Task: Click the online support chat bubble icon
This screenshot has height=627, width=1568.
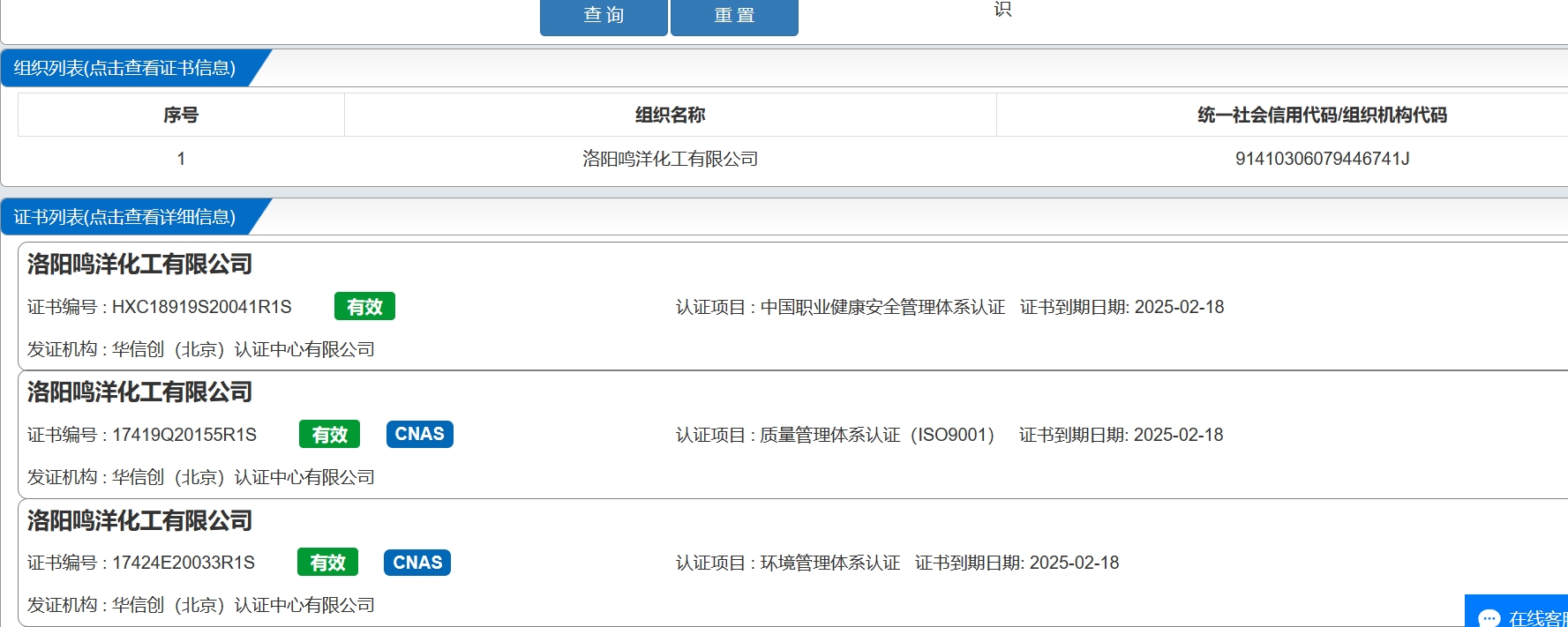Action: point(1489,618)
